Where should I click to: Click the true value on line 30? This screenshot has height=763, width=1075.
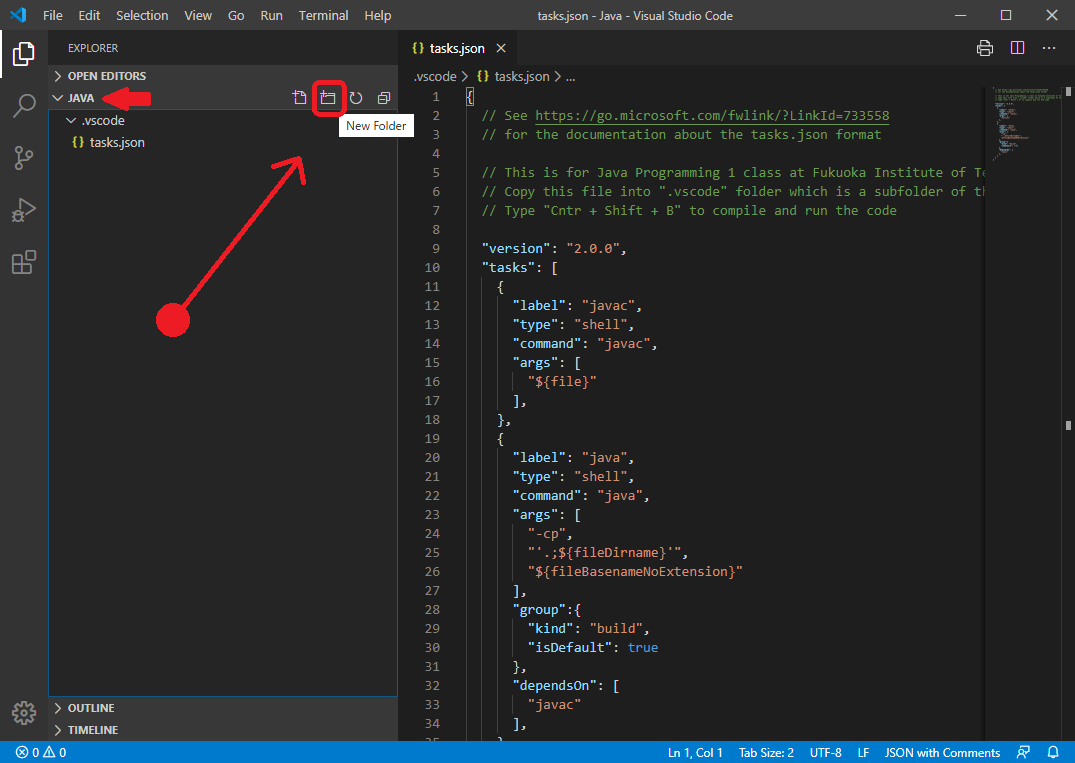642,648
